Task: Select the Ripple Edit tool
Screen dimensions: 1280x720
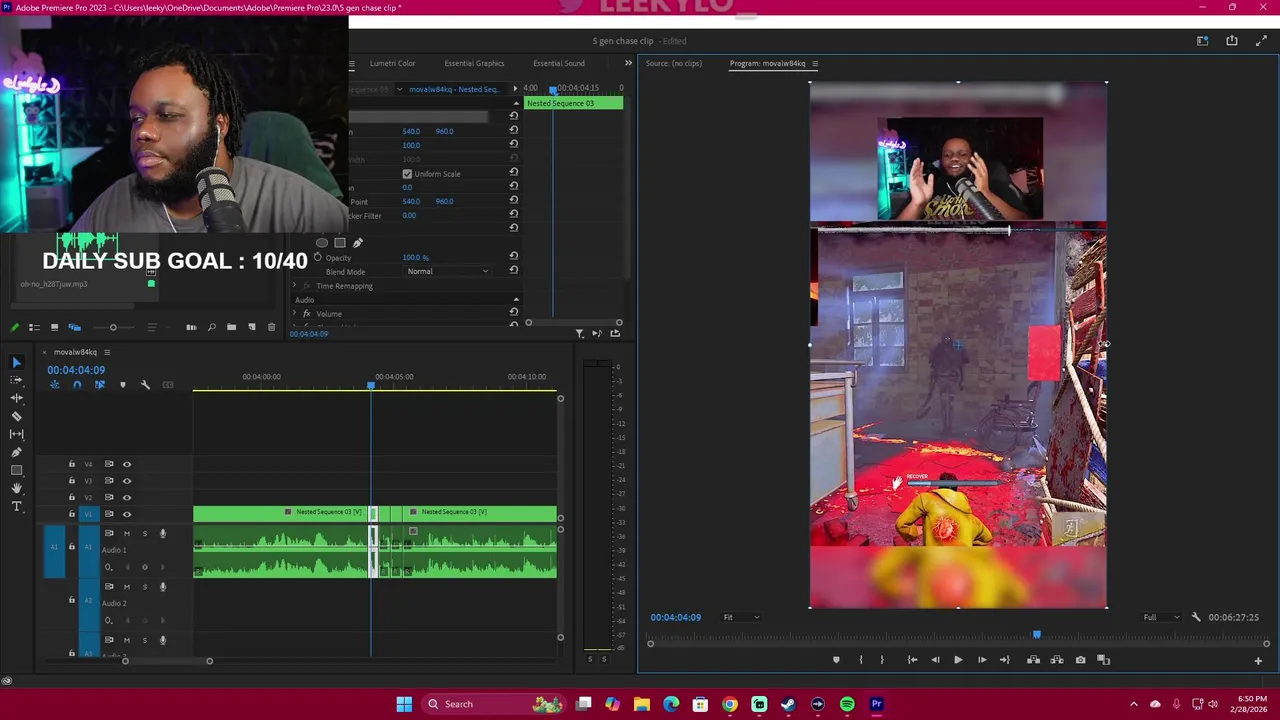Action: point(17,398)
